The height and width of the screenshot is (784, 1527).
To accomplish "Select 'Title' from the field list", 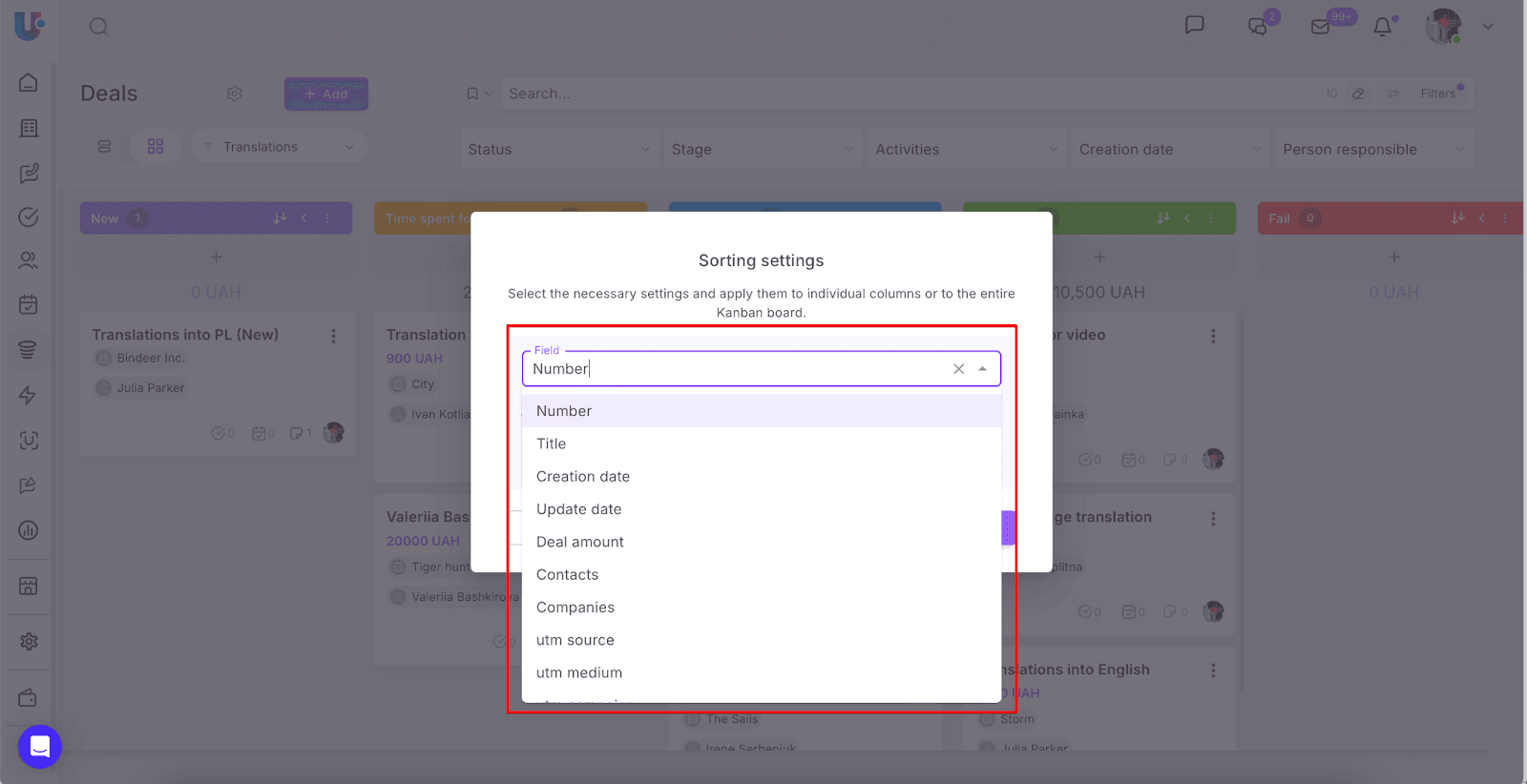I will click(x=552, y=444).
